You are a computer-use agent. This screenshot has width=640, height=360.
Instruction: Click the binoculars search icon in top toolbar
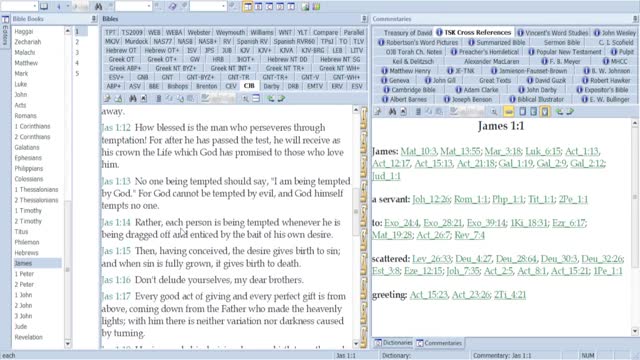[x=98, y=7]
